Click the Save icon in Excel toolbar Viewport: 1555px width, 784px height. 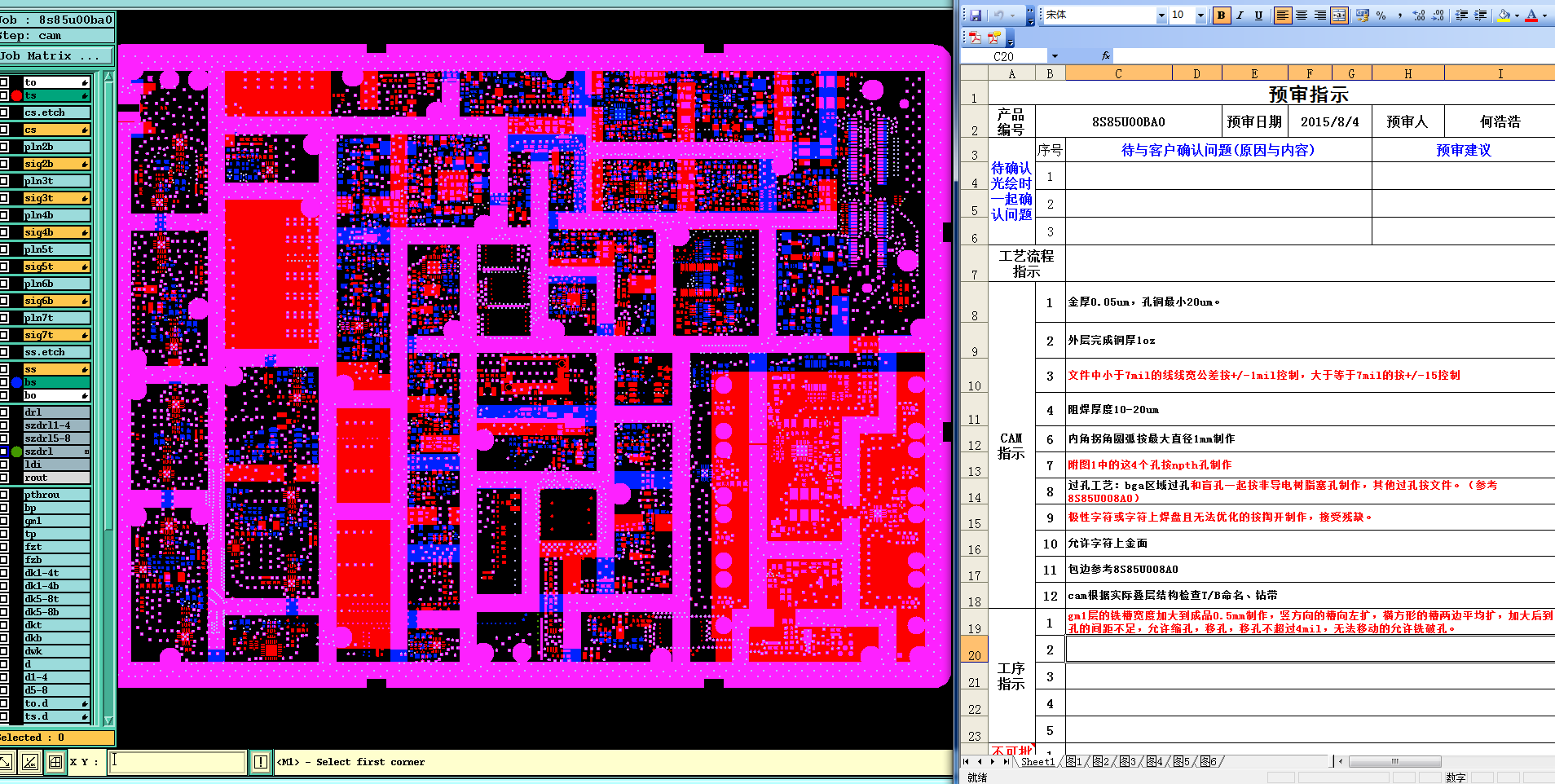976,15
